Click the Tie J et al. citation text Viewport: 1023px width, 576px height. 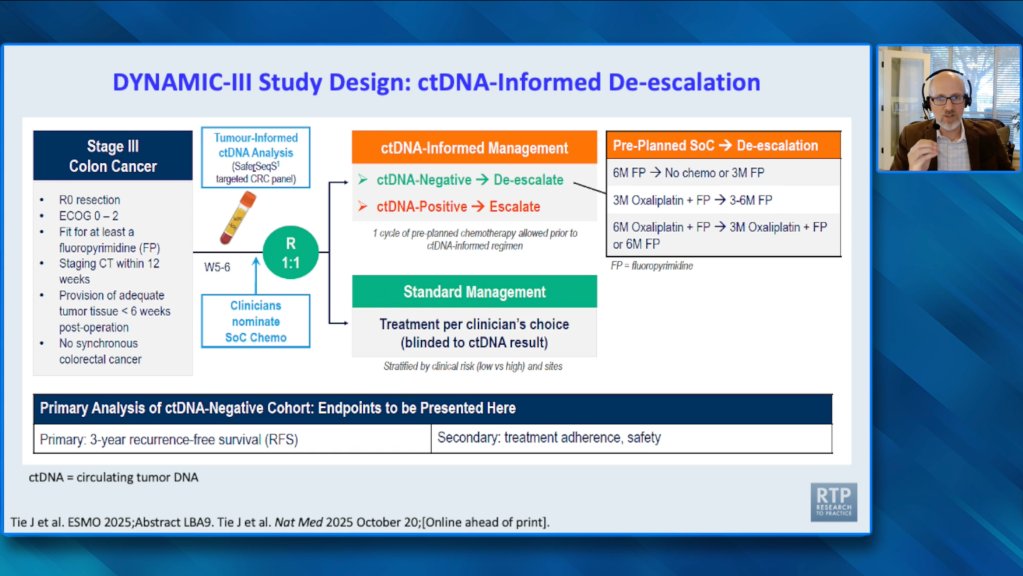(280, 522)
